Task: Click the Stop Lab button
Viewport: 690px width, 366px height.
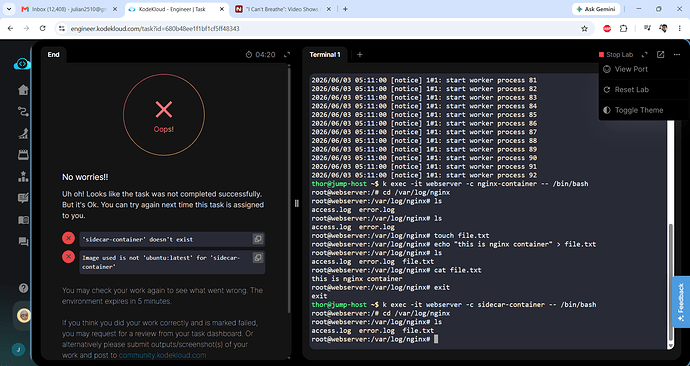Action: pos(616,55)
